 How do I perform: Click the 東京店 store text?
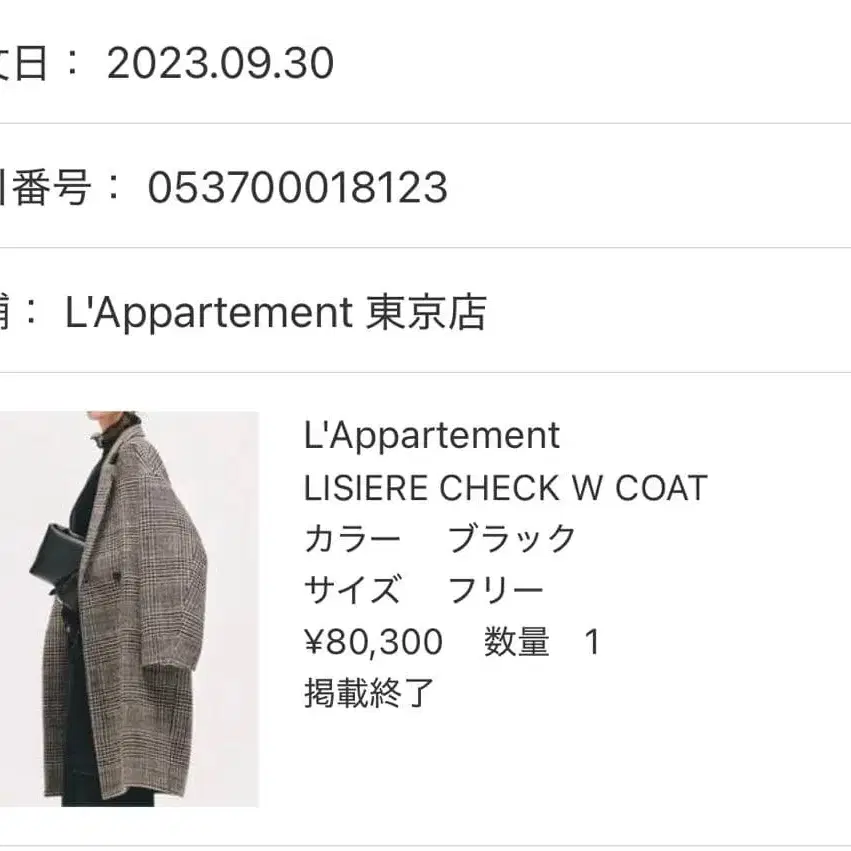(426, 313)
